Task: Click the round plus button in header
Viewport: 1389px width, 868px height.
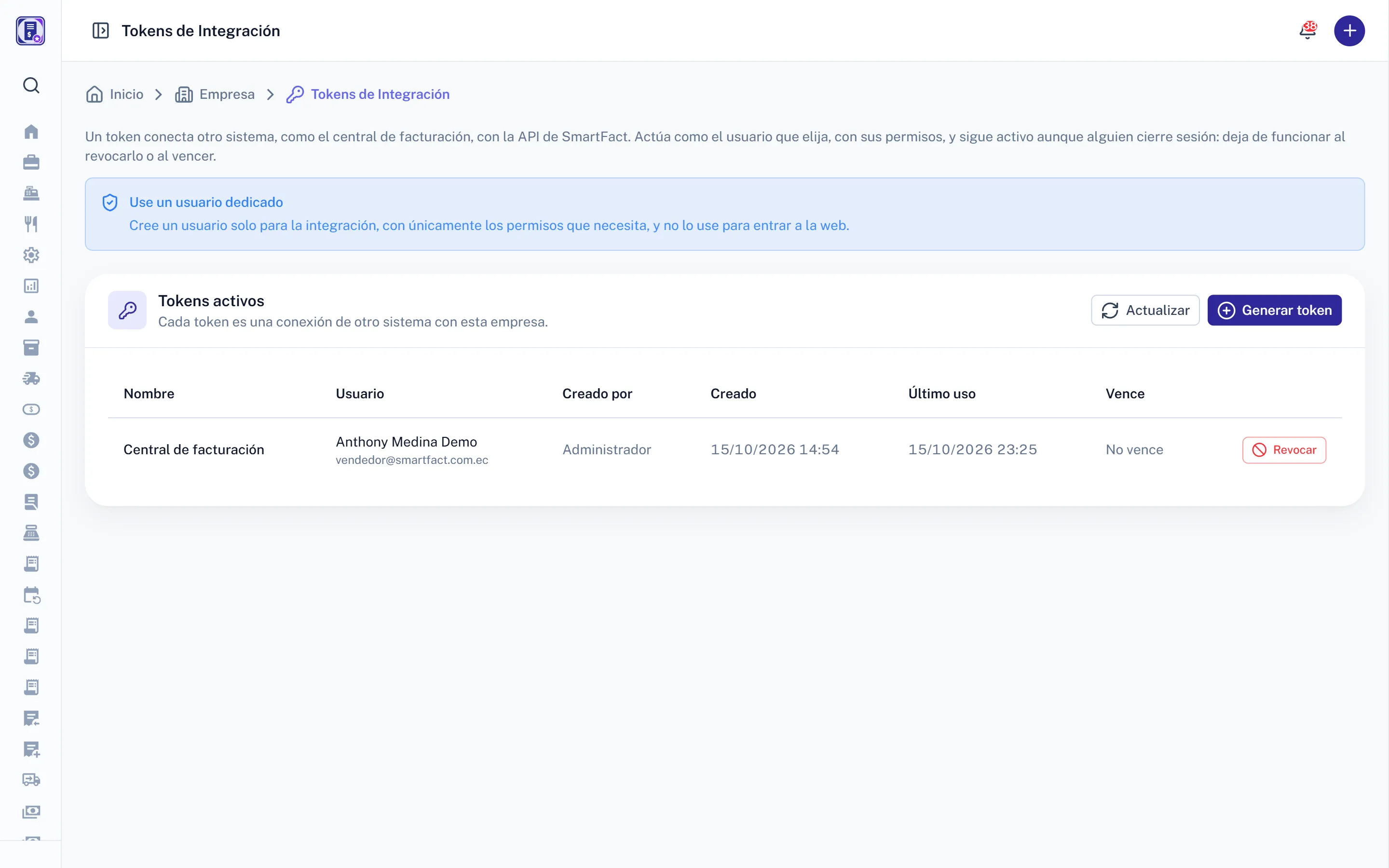Action: point(1349,30)
